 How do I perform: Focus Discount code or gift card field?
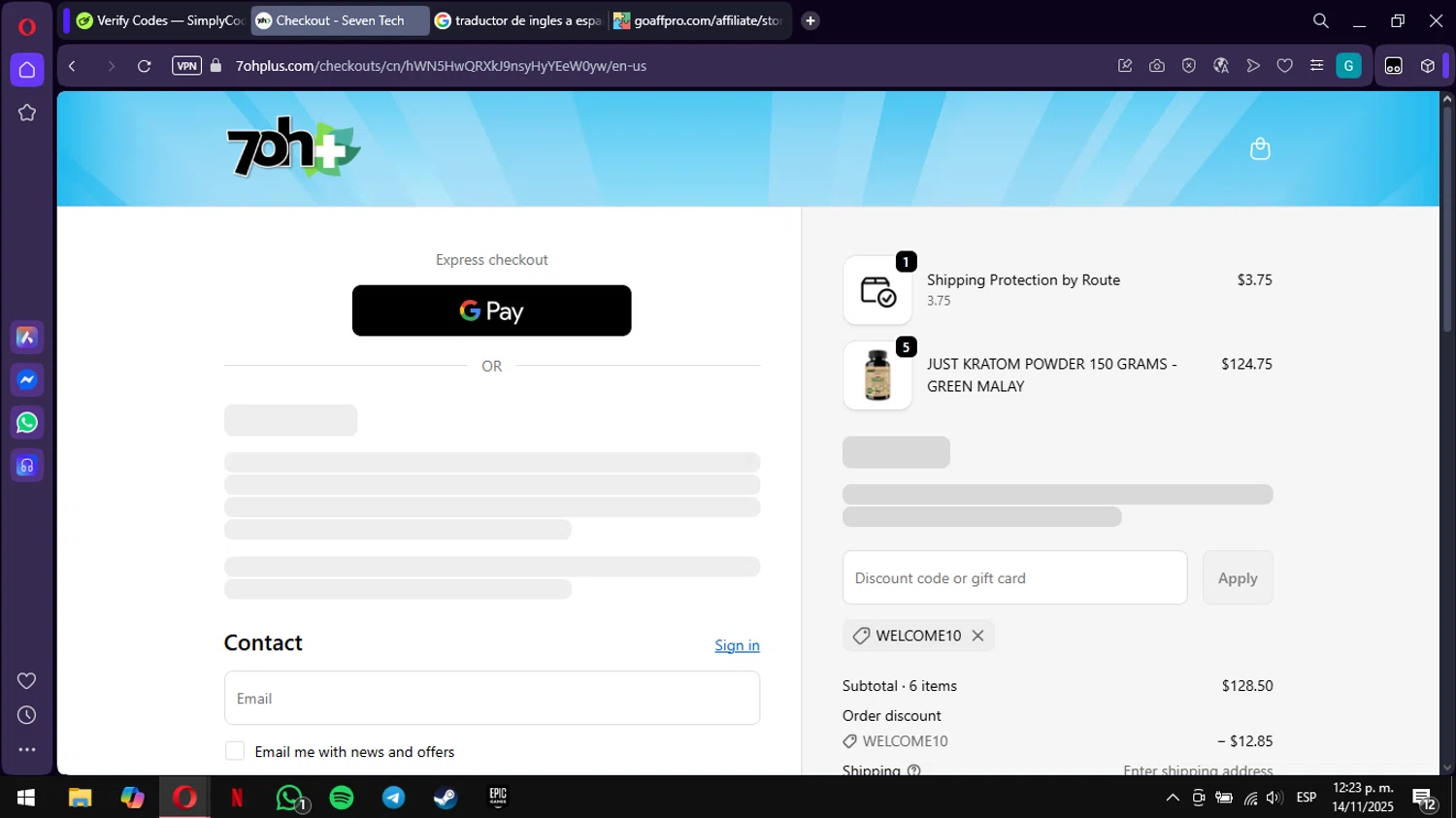1014,577
